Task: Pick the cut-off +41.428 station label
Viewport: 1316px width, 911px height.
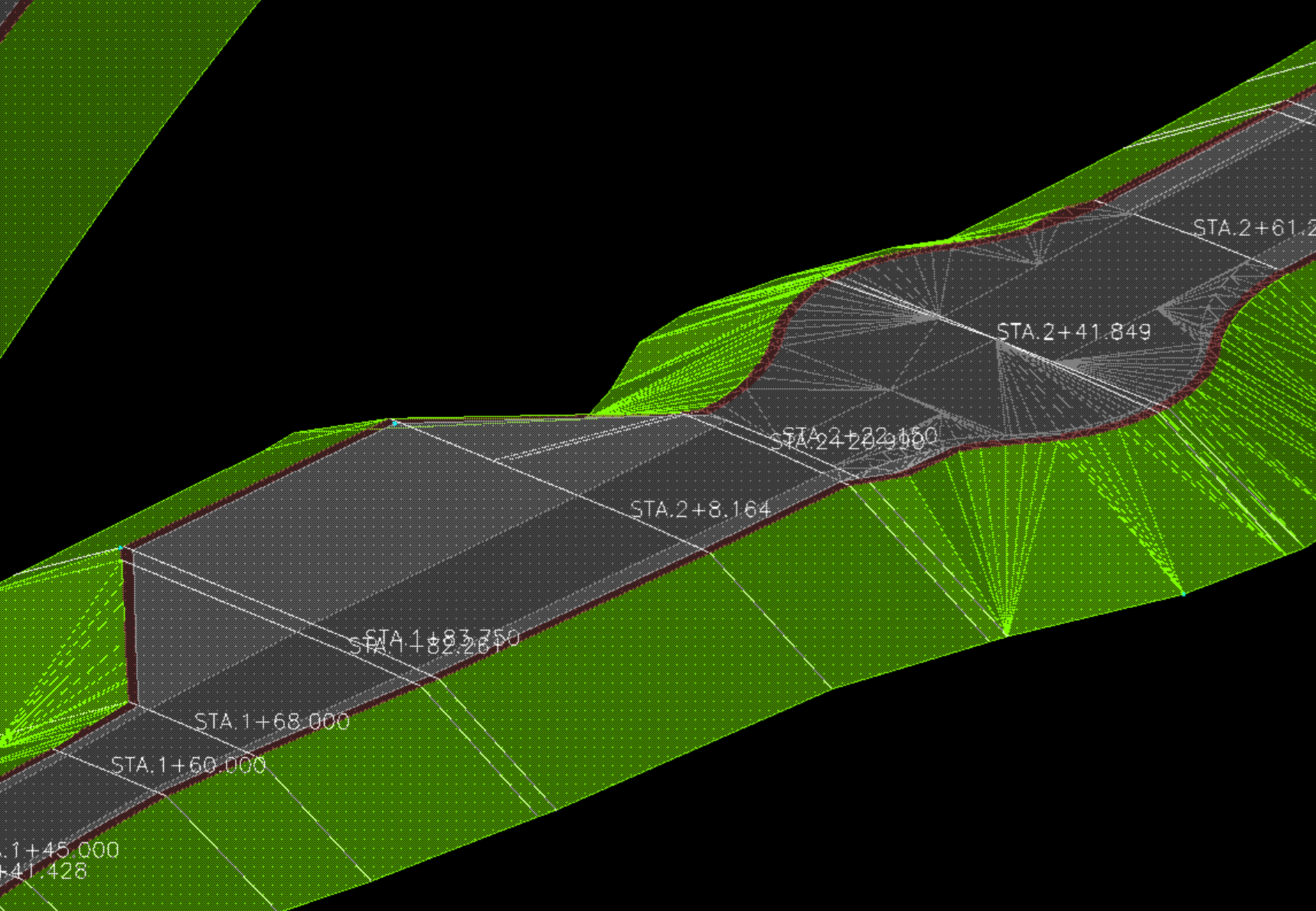Action: coord(44,871)
